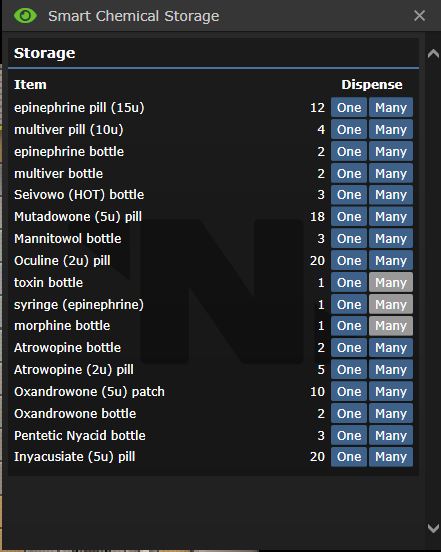The image size is (441, 552).
Task: Select the 'multiver pill (10u)' item name
Action: click(x=69, y=130)
